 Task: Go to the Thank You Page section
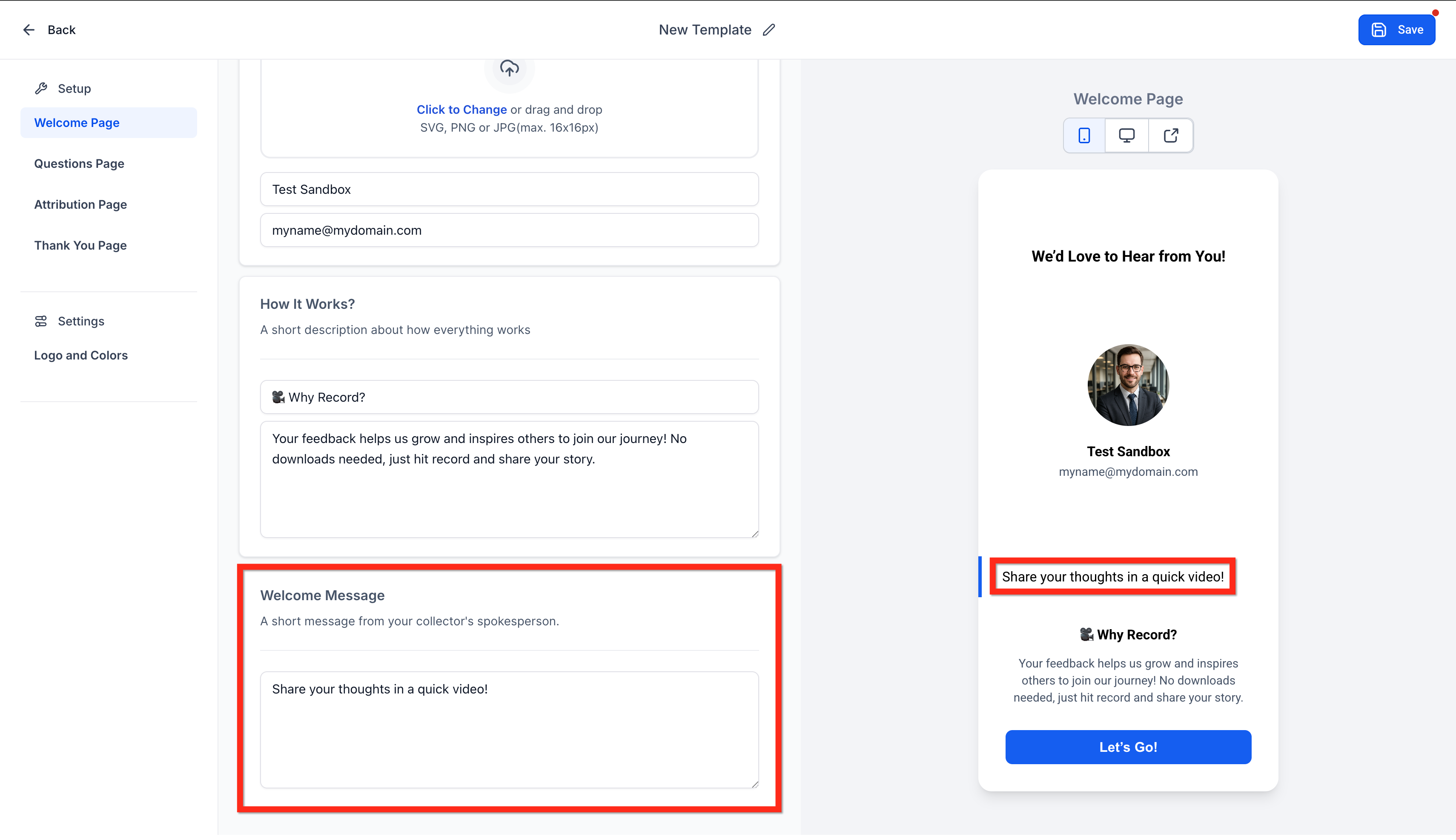tap(80, 246)
